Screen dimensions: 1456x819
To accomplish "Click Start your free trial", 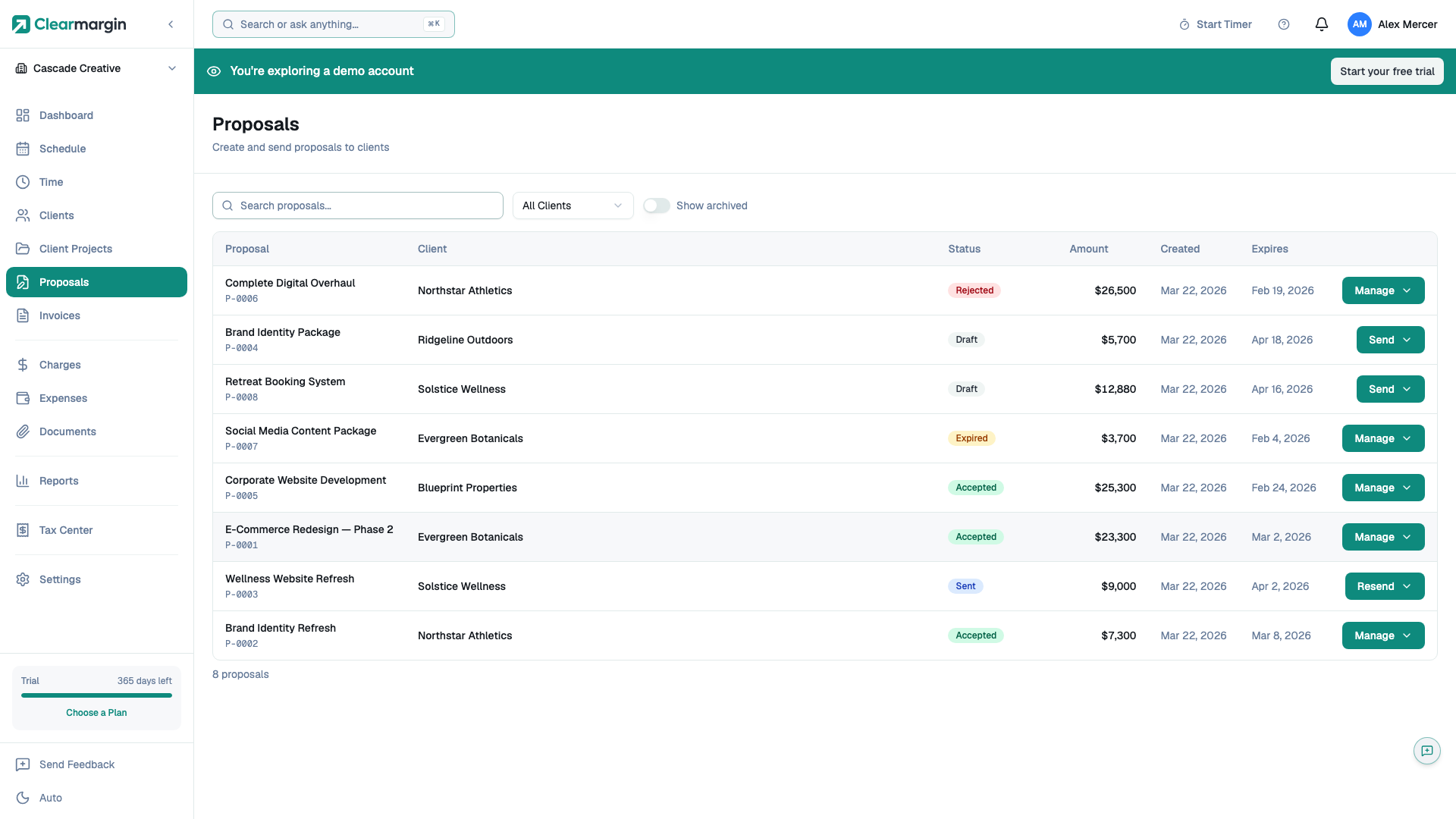I will tap(1387, 71).
